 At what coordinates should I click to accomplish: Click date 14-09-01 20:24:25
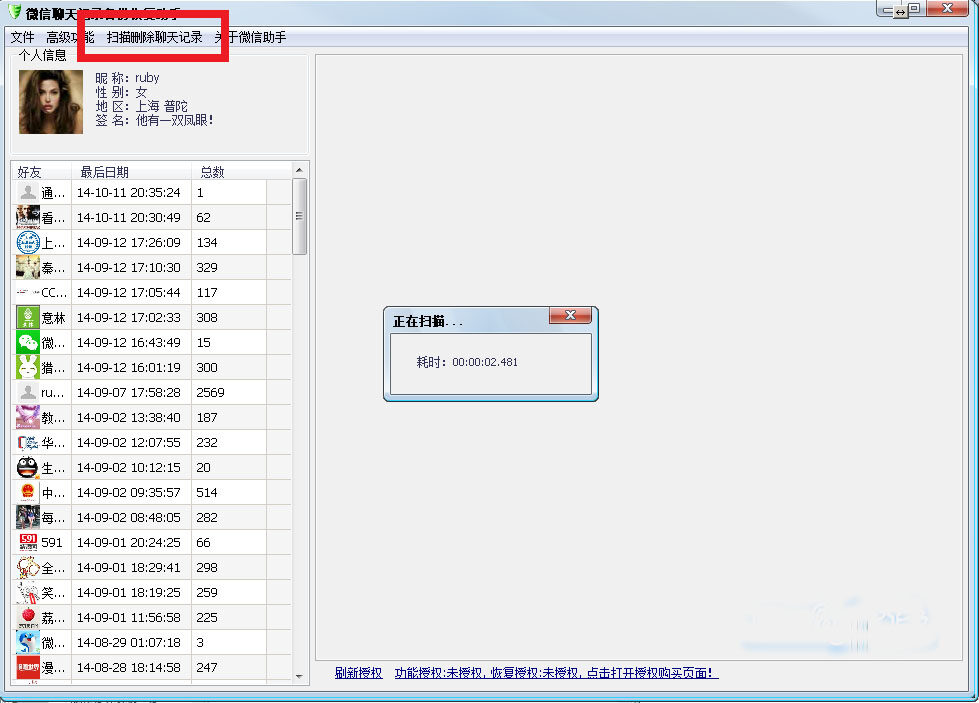[x=129, y=542]
